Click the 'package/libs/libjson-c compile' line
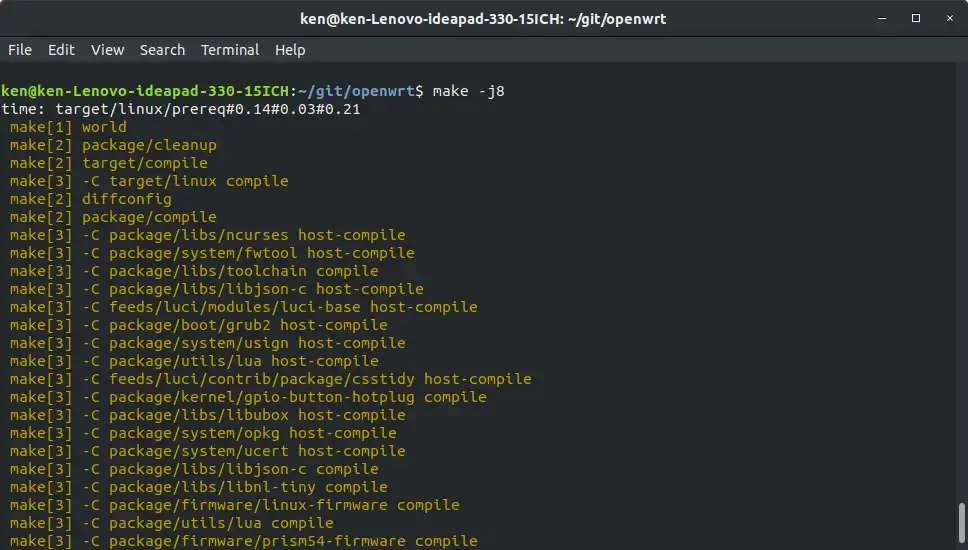 (194, 469)
